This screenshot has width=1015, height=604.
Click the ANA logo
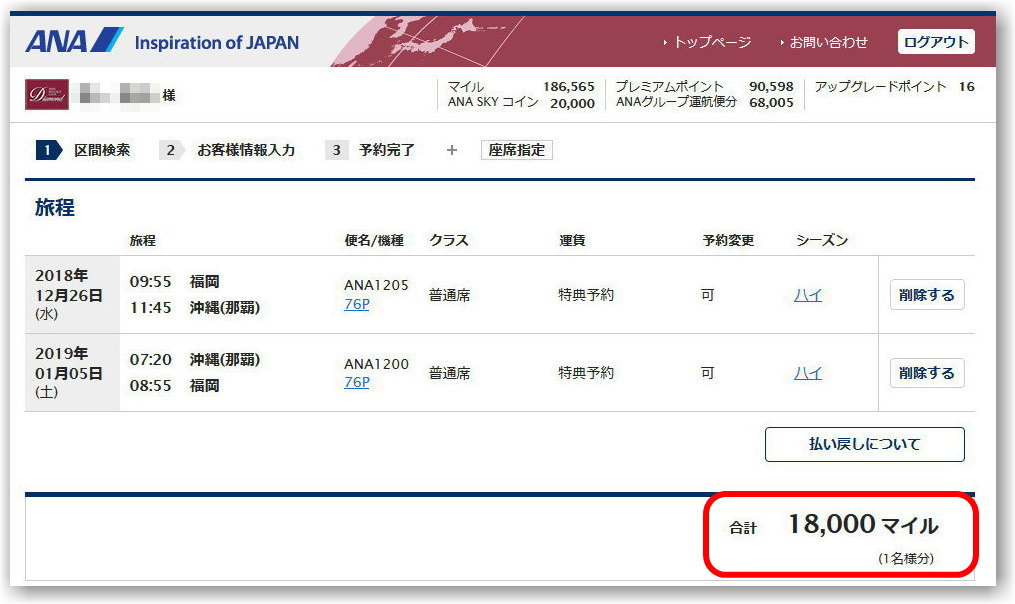pyautogui.click(x=74, y=41)
